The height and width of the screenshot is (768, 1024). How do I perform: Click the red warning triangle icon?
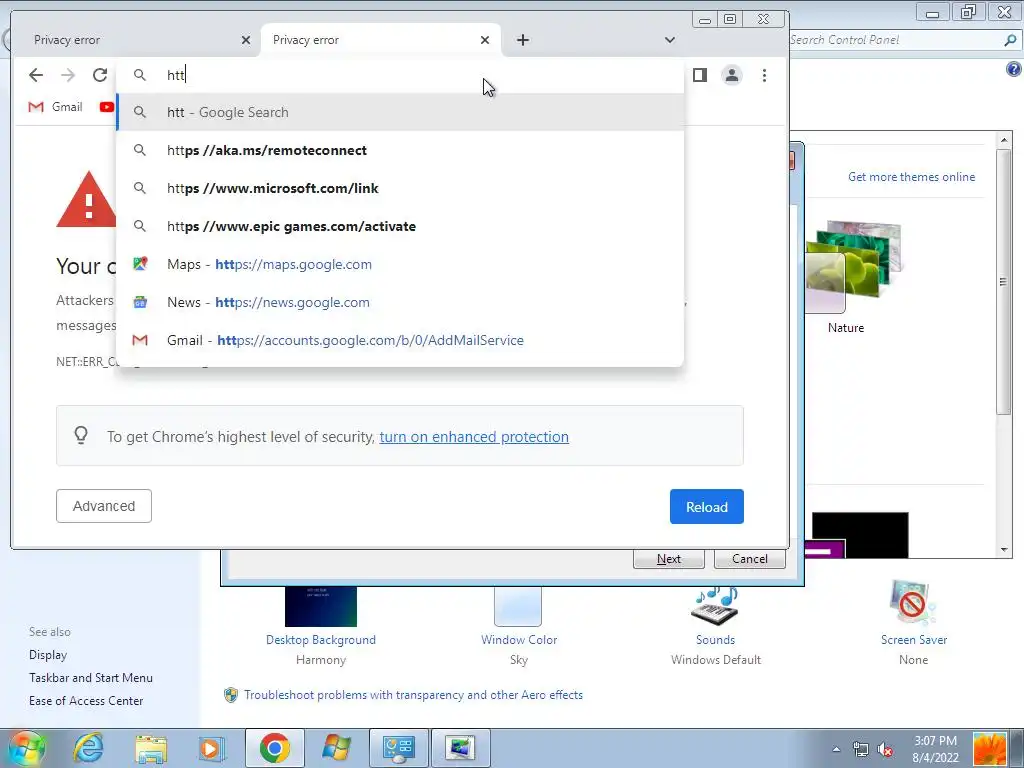point(86,199)
